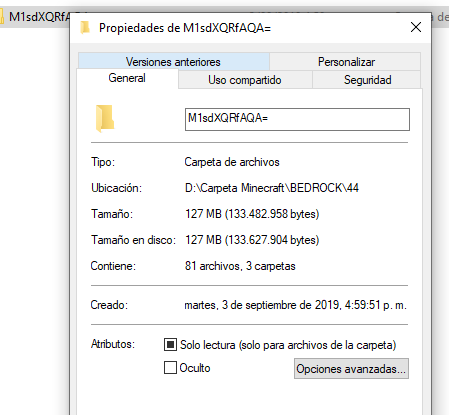
Task: Toggle the Solo lectura checkbox
Action: click(x=170, y=345)
